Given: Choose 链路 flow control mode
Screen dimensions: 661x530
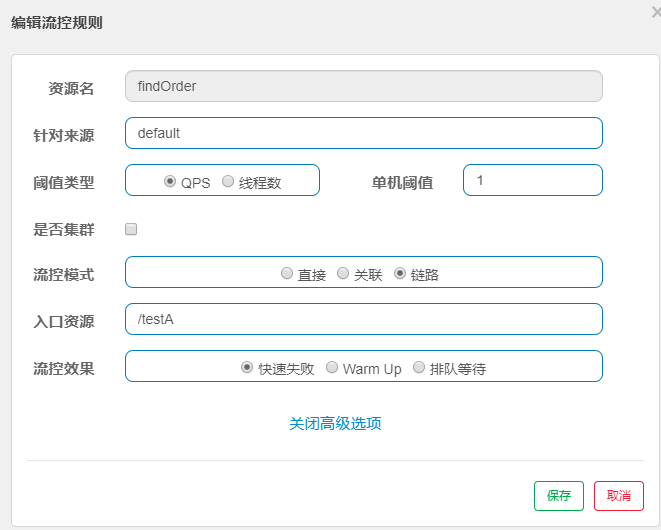Looking at the screenshot, I should point(400,273).
